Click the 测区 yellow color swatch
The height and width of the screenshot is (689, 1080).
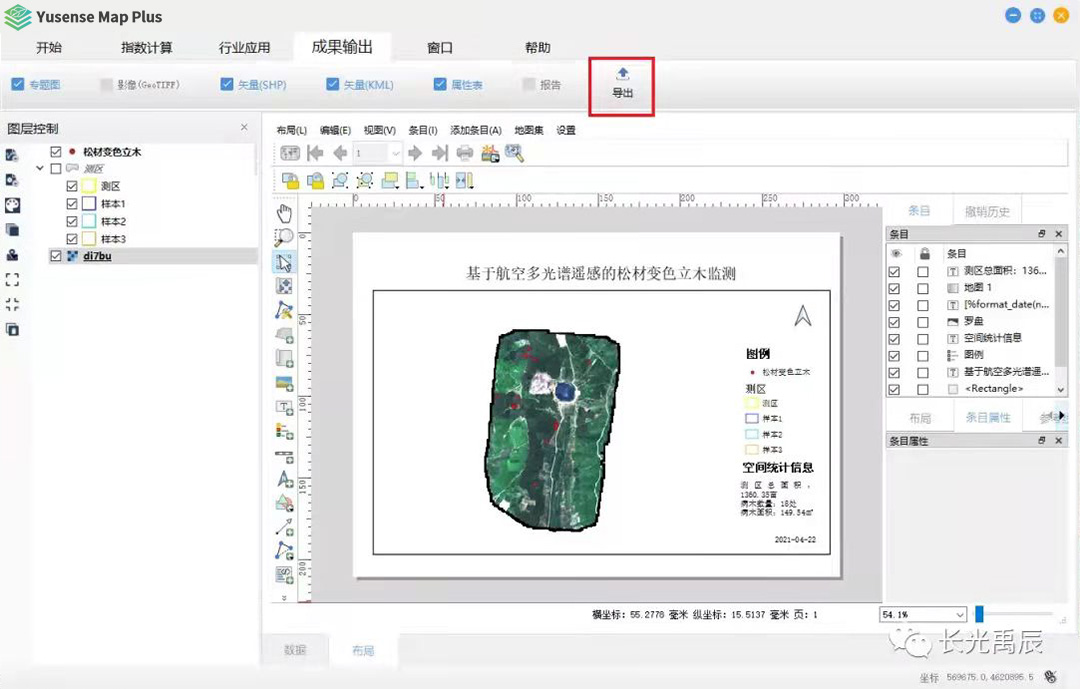point(88,186)
